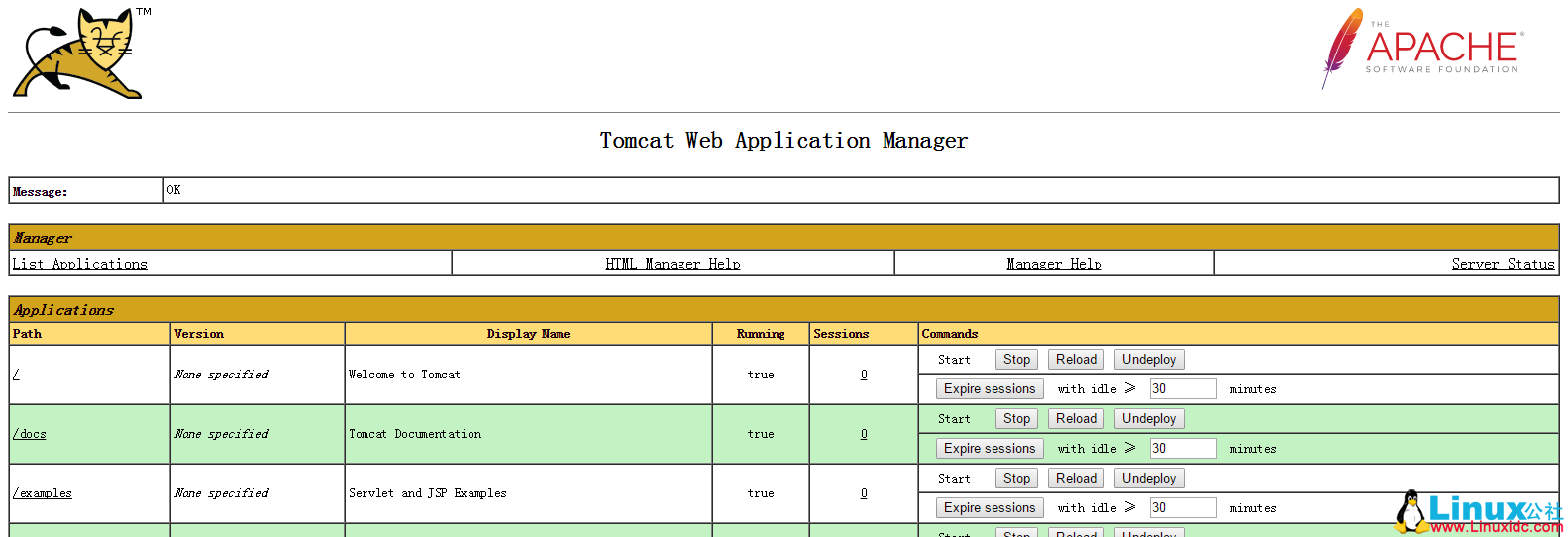
Task: View sessions count for /examples application
Action: (x=864, y=493)
